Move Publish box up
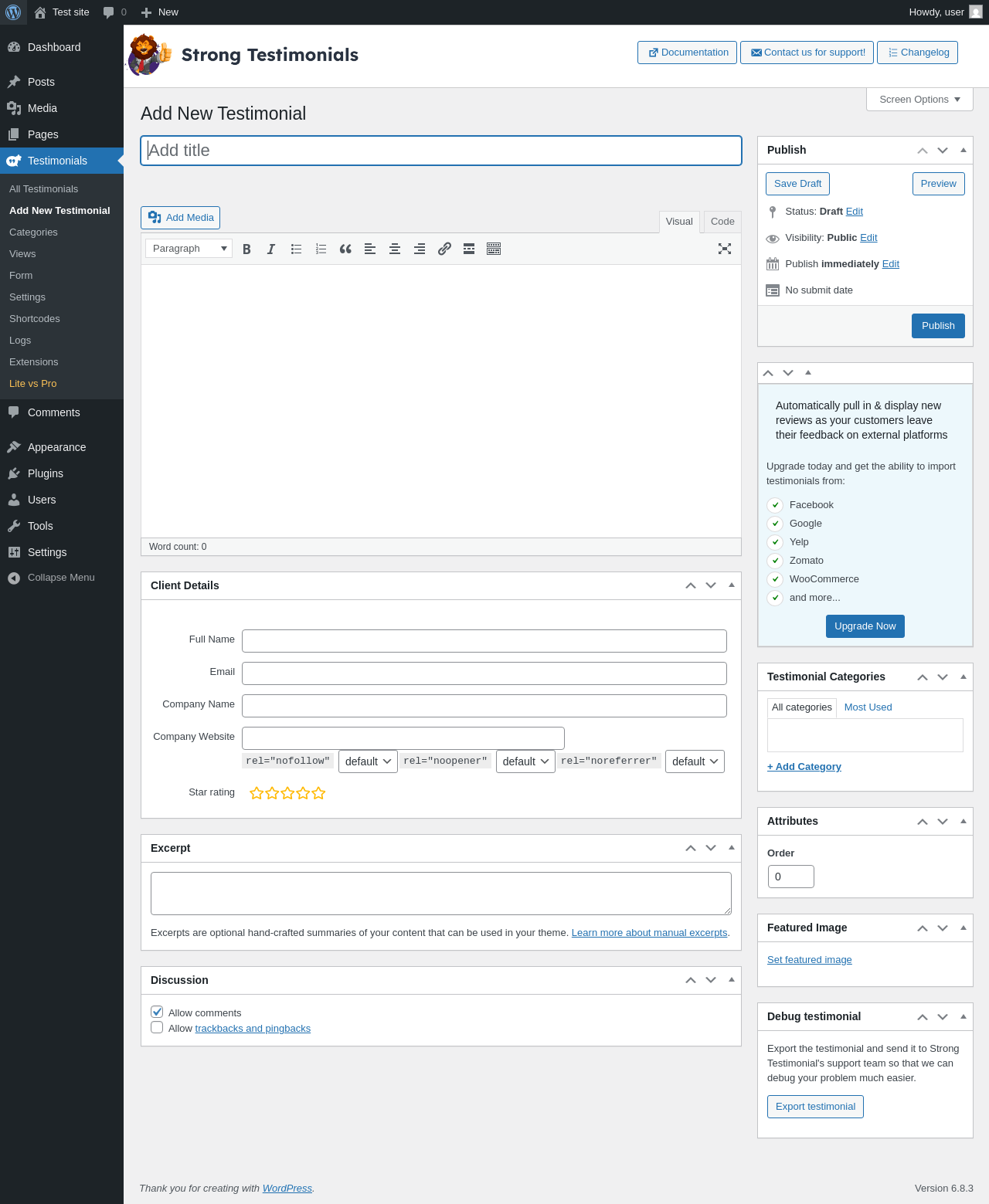Viewport: 989px width, 1204px height. 923,151
